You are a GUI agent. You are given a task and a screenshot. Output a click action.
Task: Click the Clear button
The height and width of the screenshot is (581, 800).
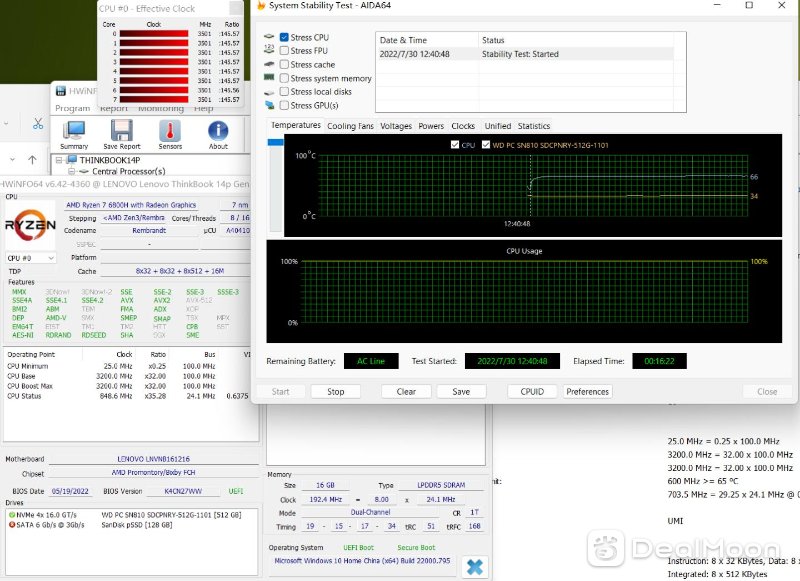tap(406, 392)
